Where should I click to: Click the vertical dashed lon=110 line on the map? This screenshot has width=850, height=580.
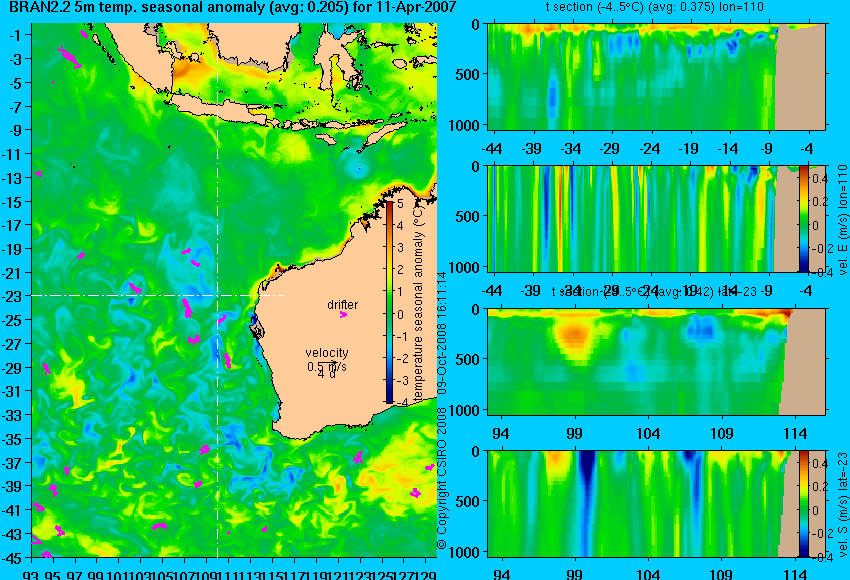coord(217,291)
